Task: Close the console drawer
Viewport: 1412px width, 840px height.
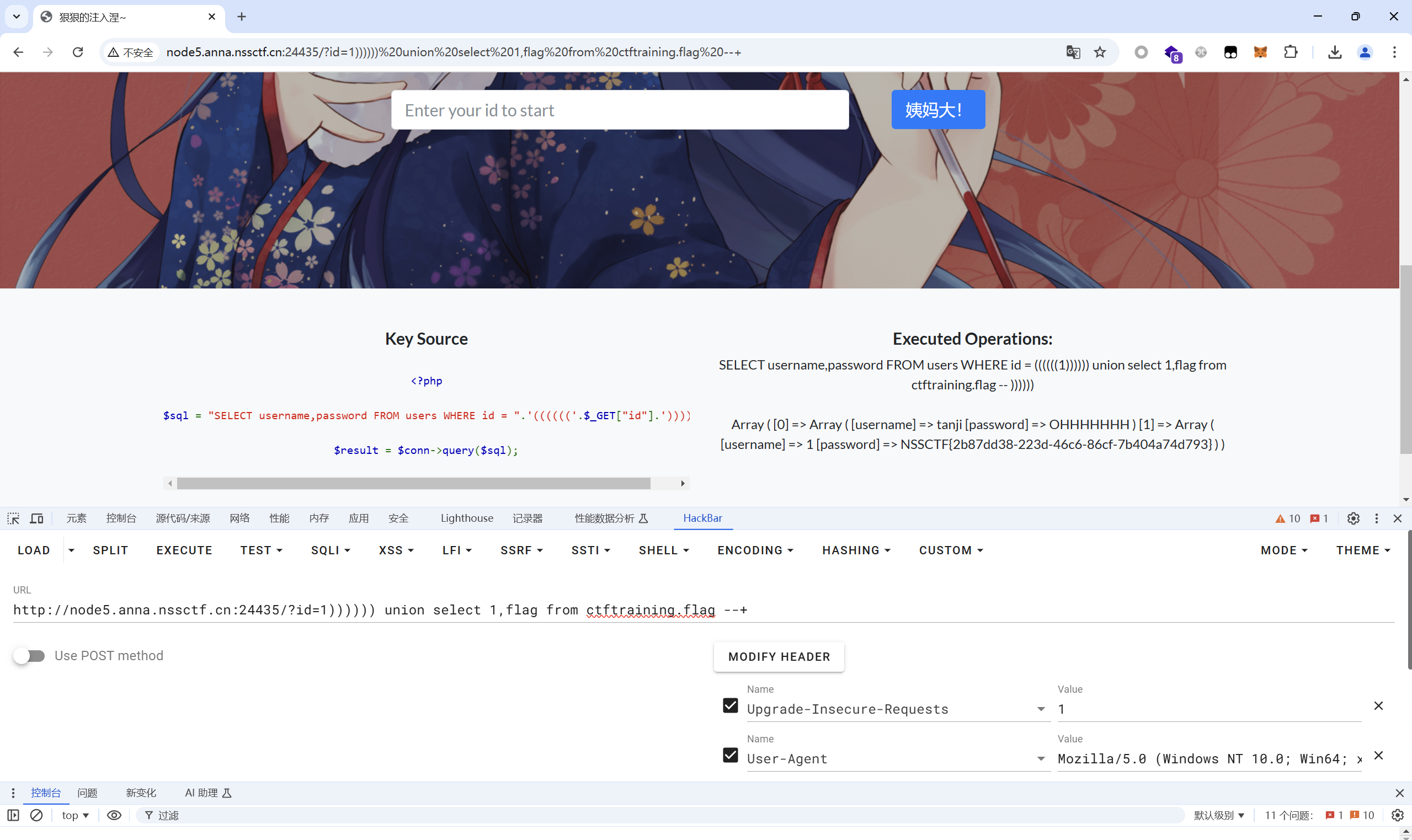Action: click(1399, 793)
